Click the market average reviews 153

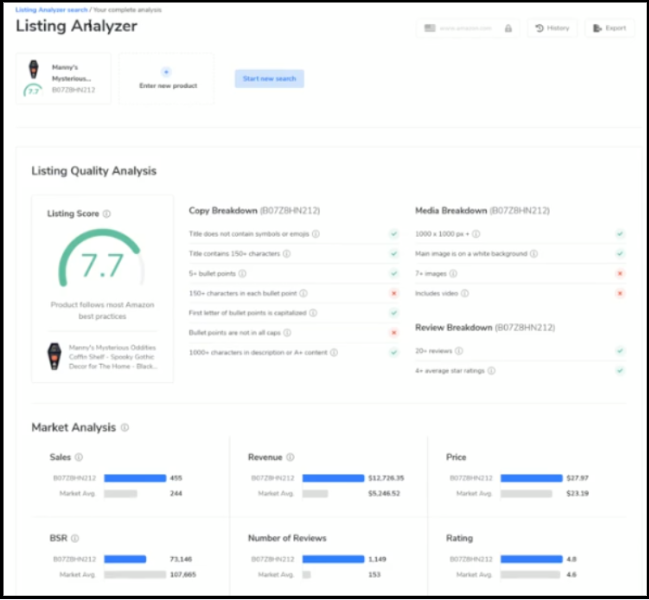pos(374,575)
